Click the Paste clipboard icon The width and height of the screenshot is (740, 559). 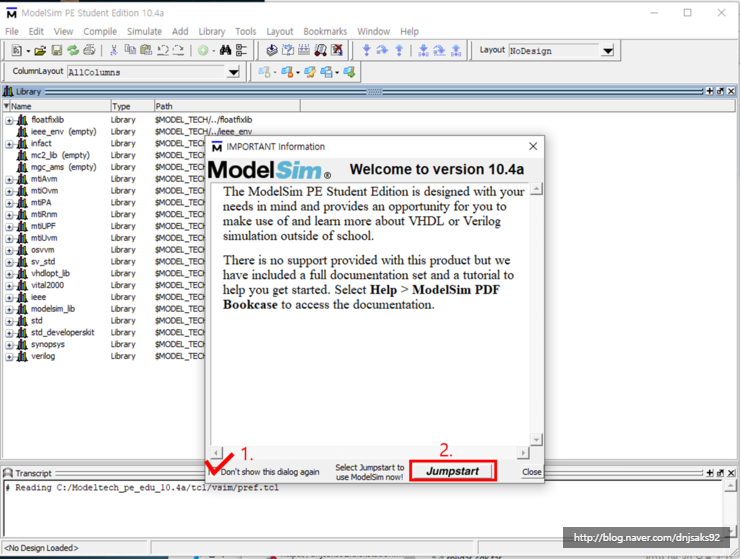click(x=146, y=50)
